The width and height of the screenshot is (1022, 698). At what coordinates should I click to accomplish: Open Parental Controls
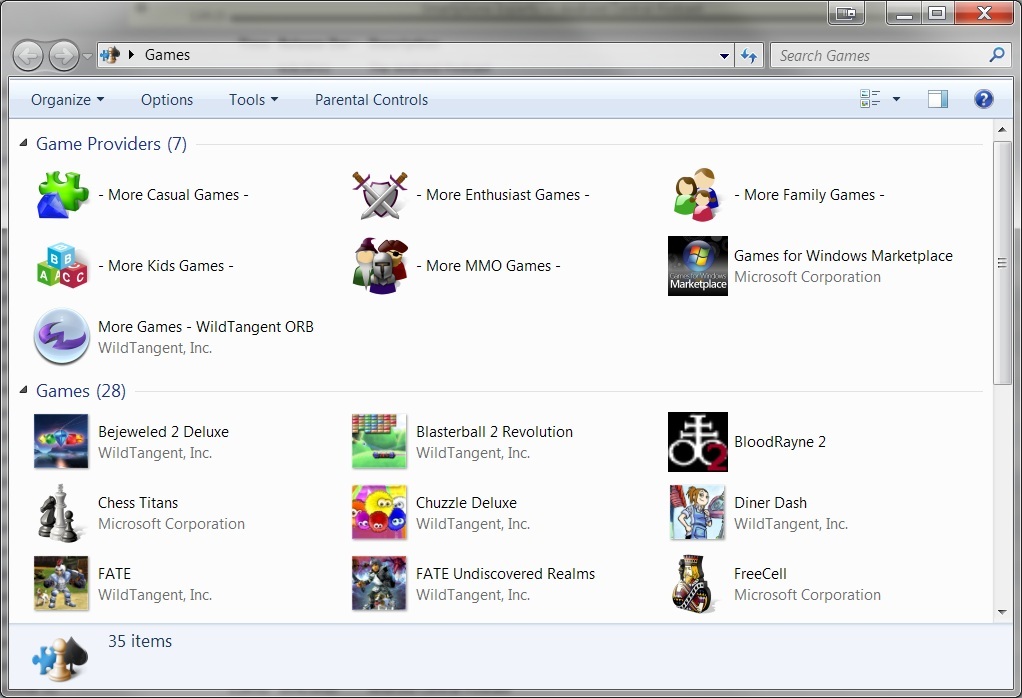tap(371, 100)
